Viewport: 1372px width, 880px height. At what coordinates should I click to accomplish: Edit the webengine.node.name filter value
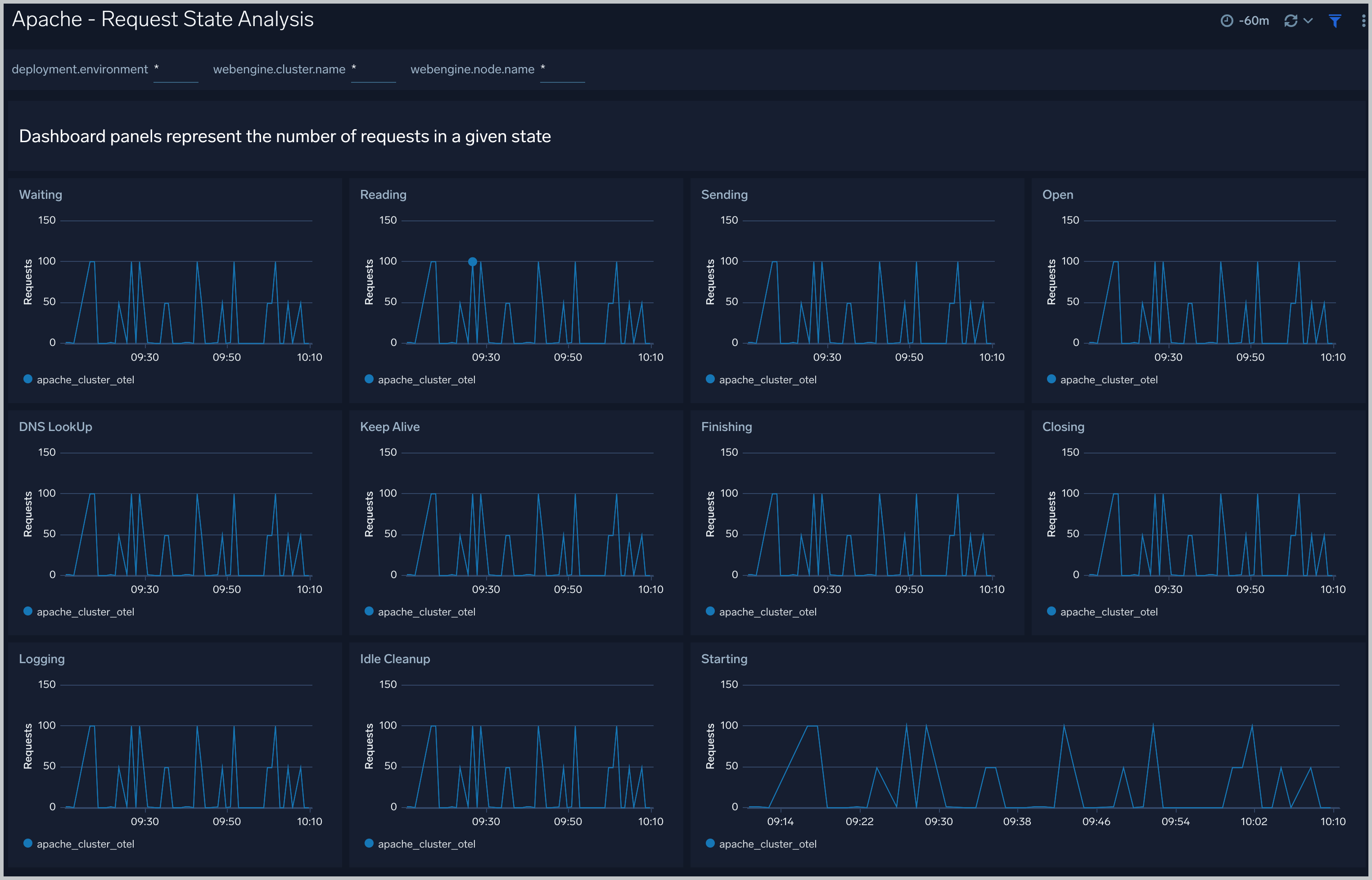(562, 70)
